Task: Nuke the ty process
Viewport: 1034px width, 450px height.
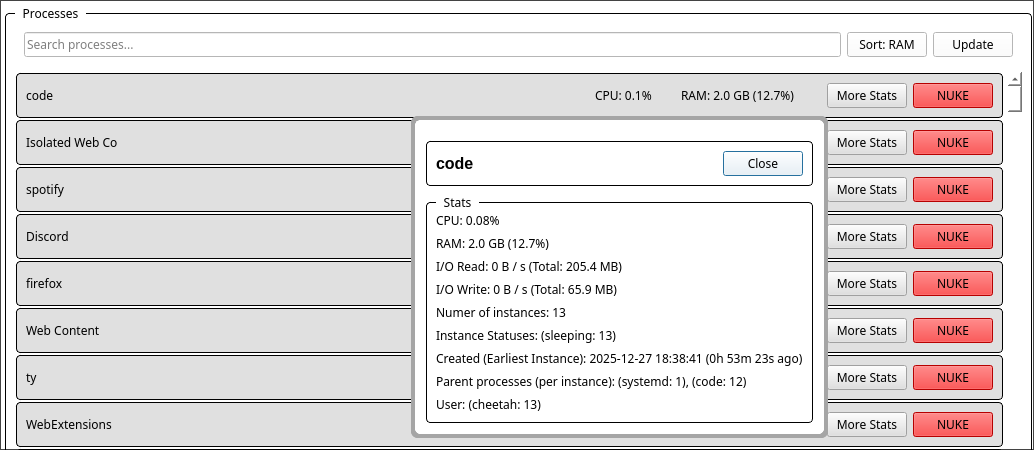Action: [x=952, y=378]
